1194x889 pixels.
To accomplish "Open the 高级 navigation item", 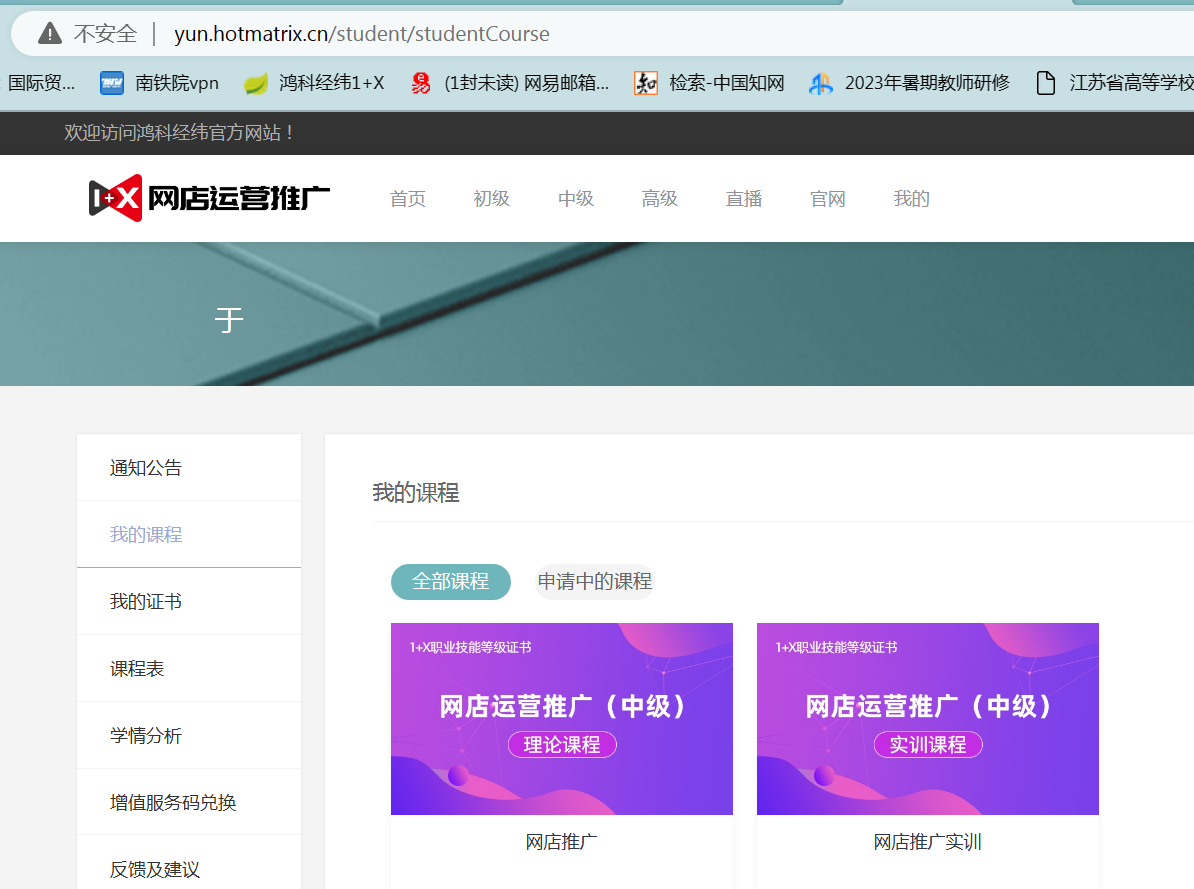I will pos(659,199).
